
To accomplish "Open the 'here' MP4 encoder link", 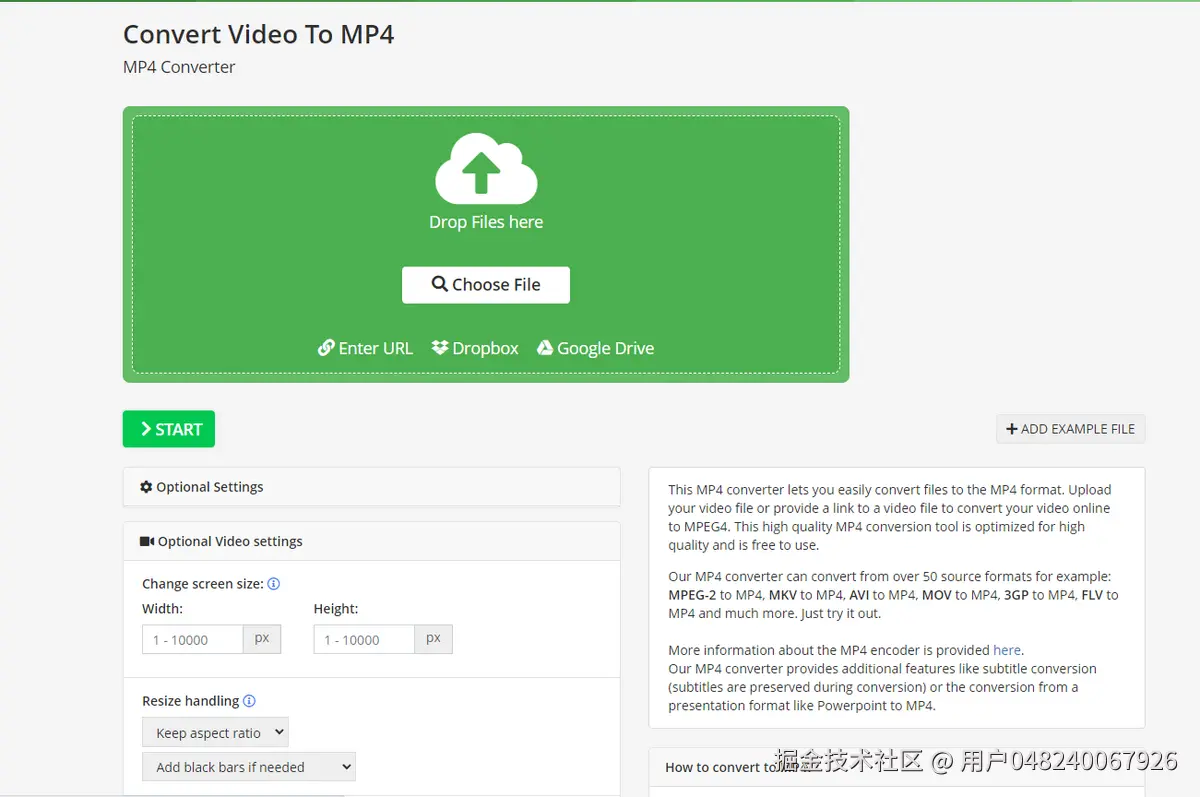I will point(1007,650).
